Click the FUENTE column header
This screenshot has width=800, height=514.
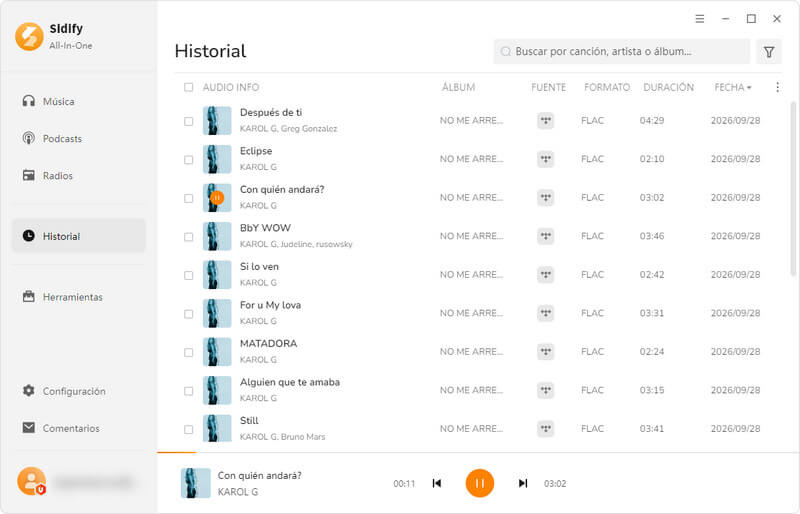pyautogui.click(x=548, y=87)
